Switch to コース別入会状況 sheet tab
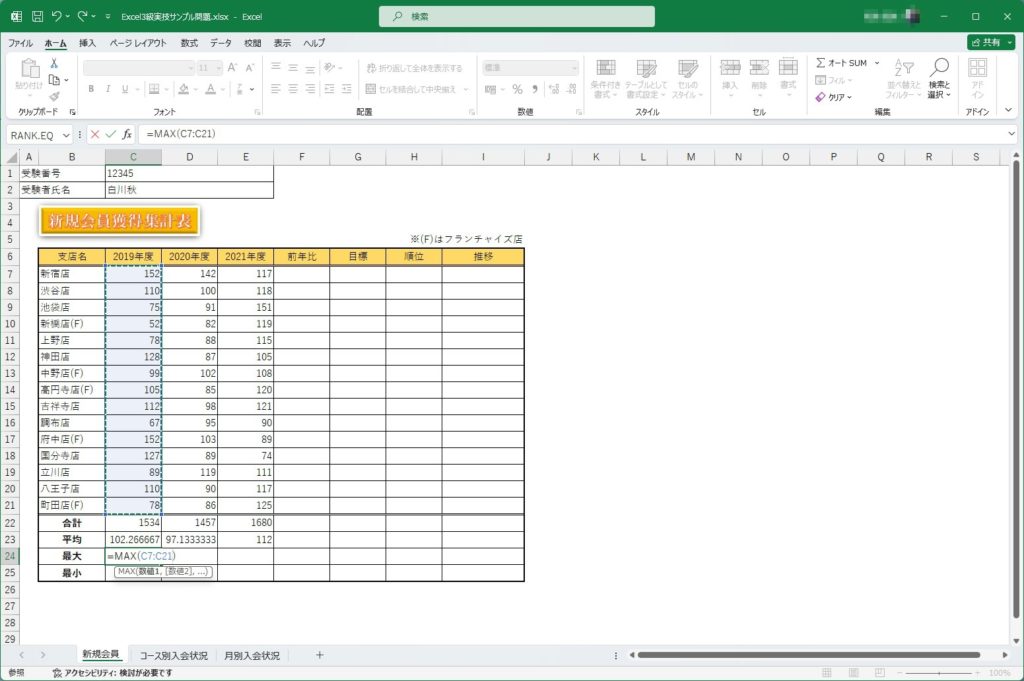Viewport: 1024px width, 681px height. (x=174, y=655)
